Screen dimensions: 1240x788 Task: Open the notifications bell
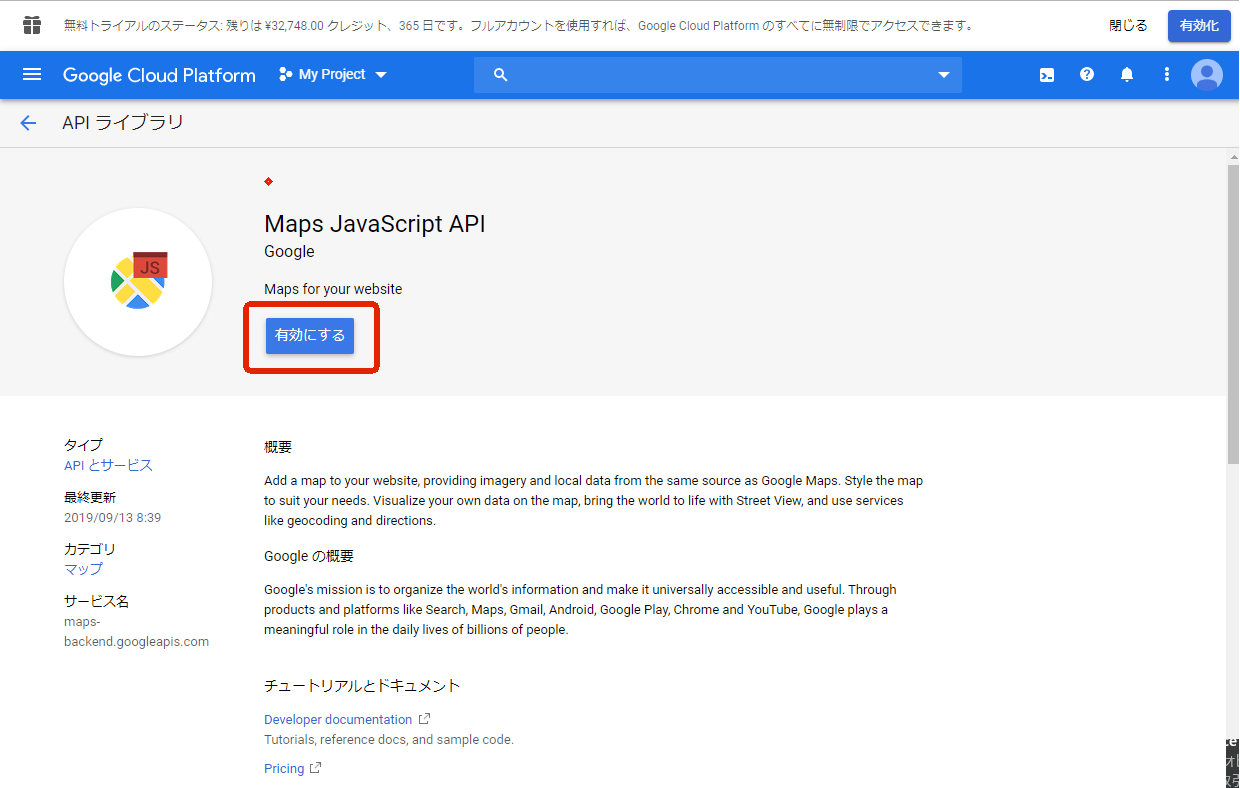pyautogui.click(x=1127, y=75)
